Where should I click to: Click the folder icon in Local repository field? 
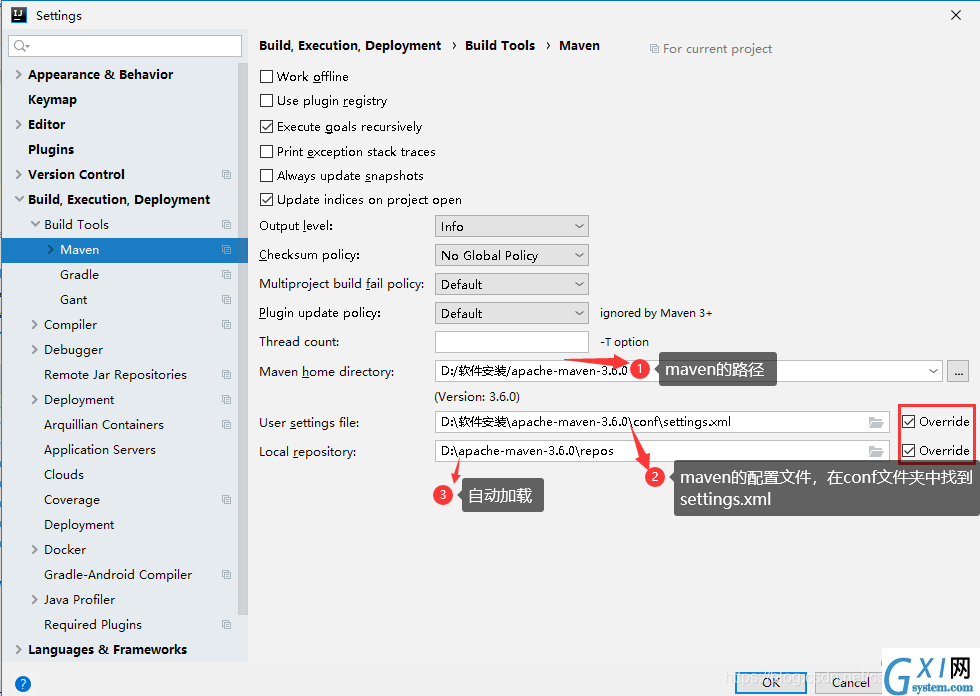[876, 451]
